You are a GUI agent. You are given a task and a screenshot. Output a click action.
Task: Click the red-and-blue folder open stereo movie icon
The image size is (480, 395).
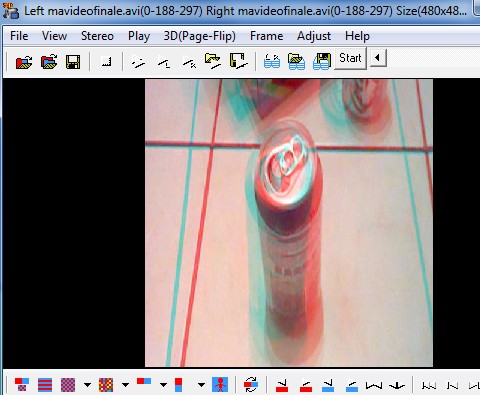[x=49, y=62]
